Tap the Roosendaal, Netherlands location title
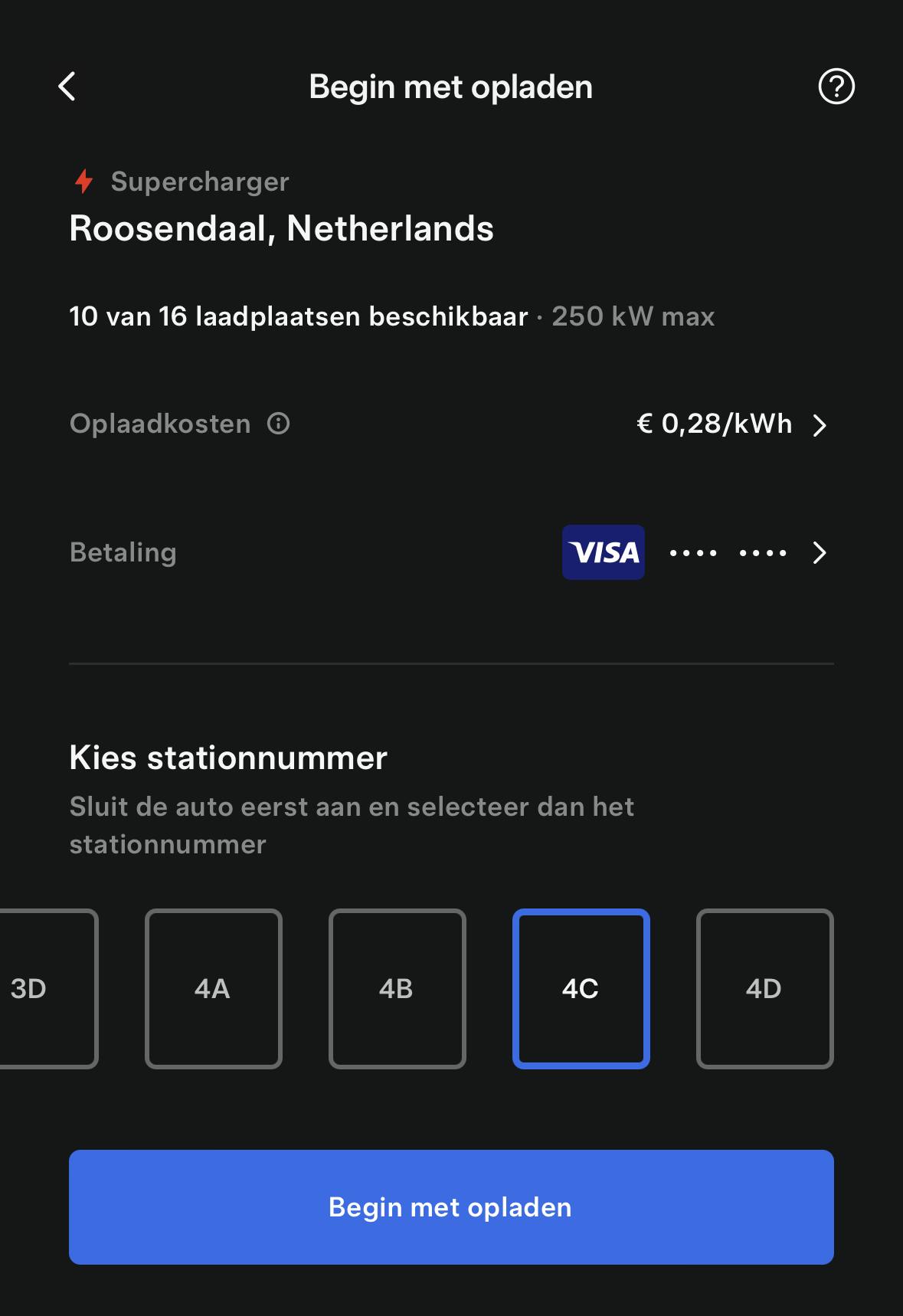 281,228
